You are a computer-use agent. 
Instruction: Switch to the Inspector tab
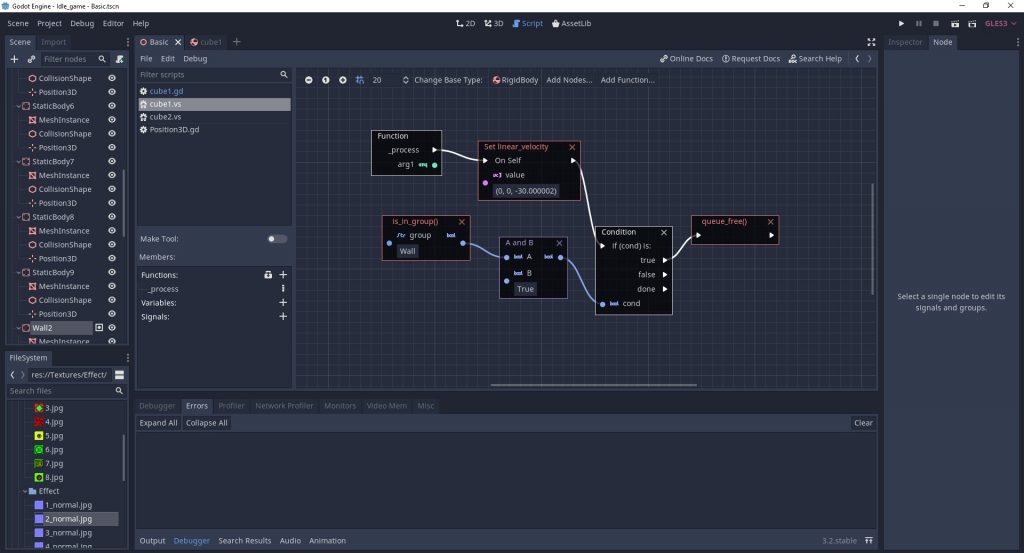[905, 42]
